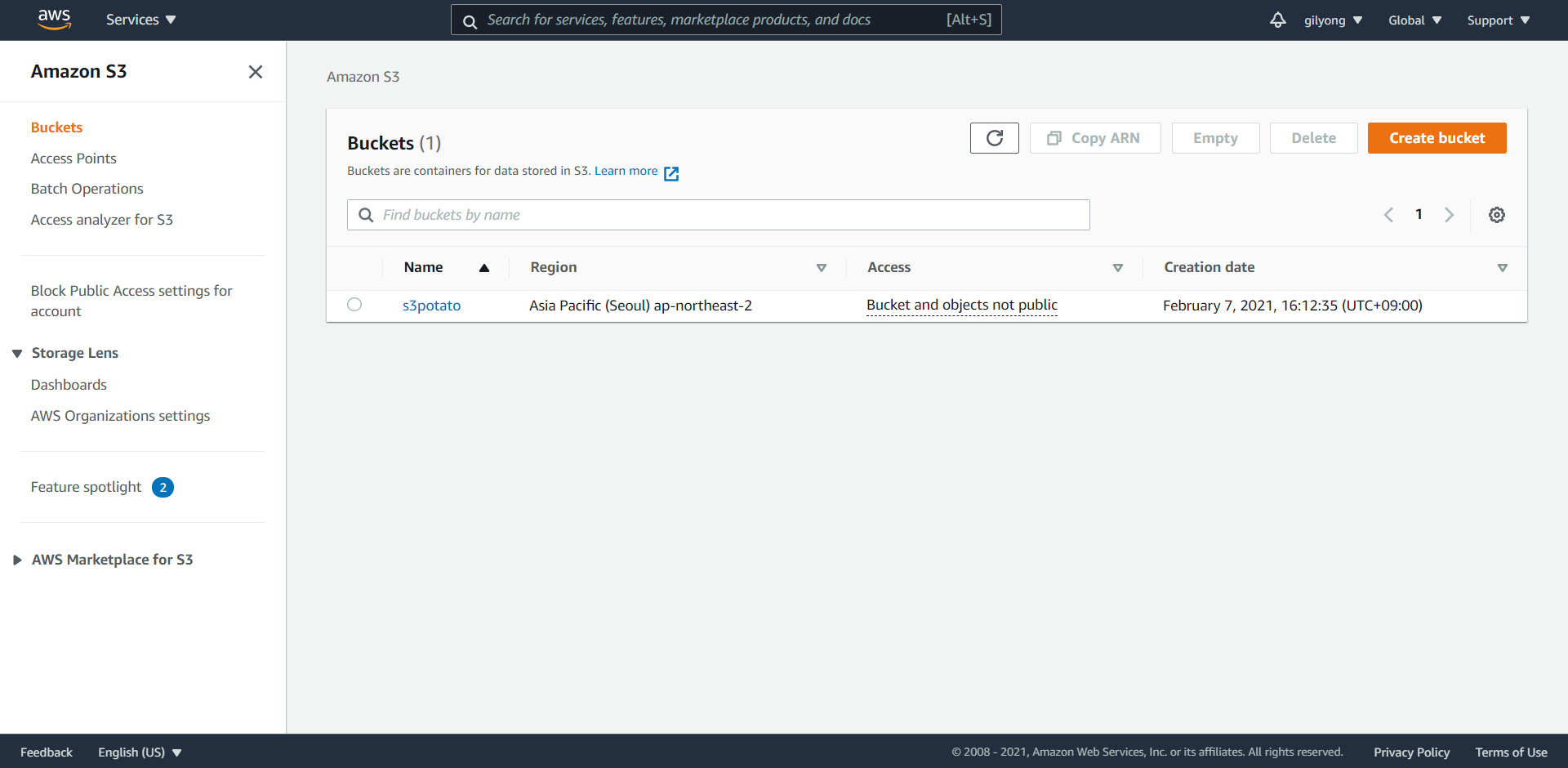Click the Learn more link
1568x768 pixels.
(626, 171)
